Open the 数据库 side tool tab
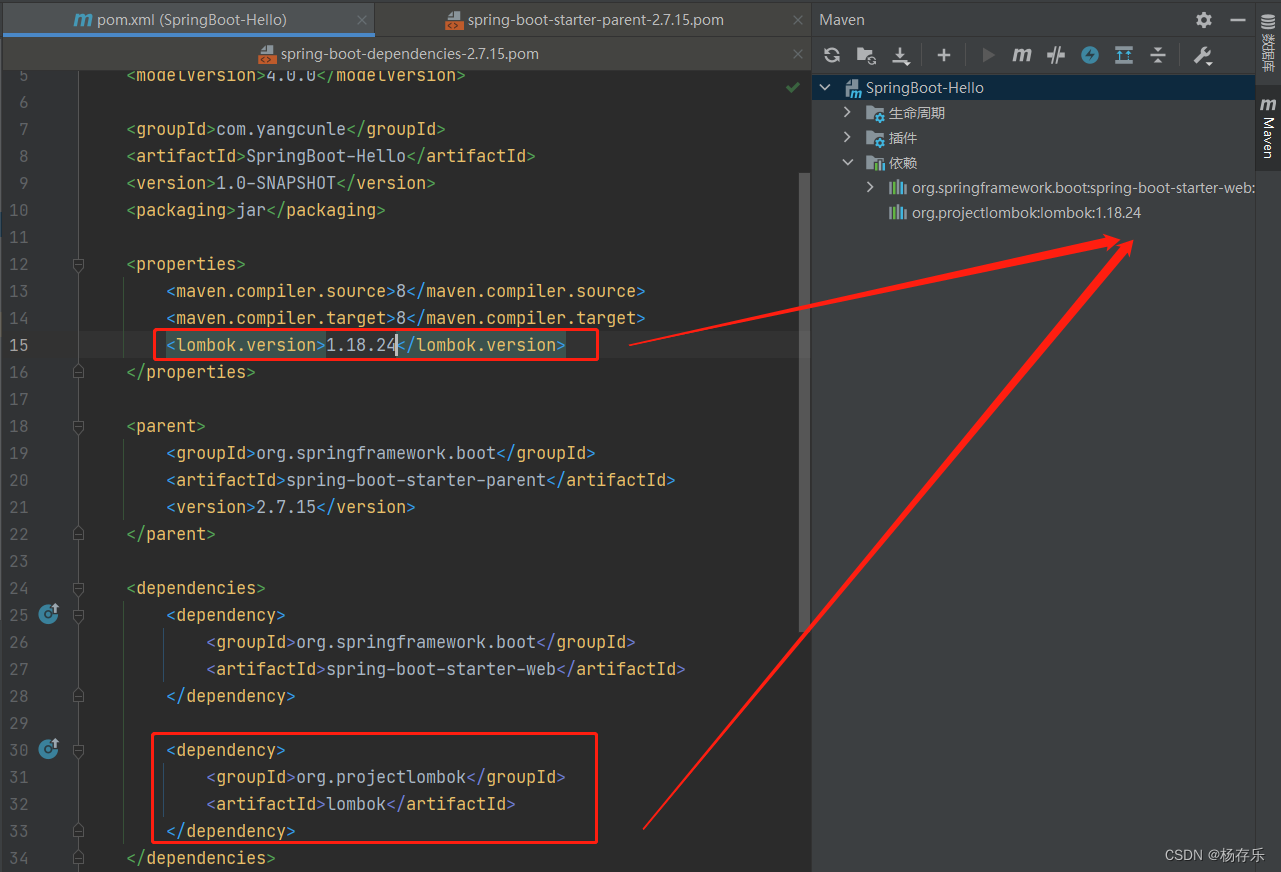The width and height of the screenshot is (1281, 872). coord(1268,45)
